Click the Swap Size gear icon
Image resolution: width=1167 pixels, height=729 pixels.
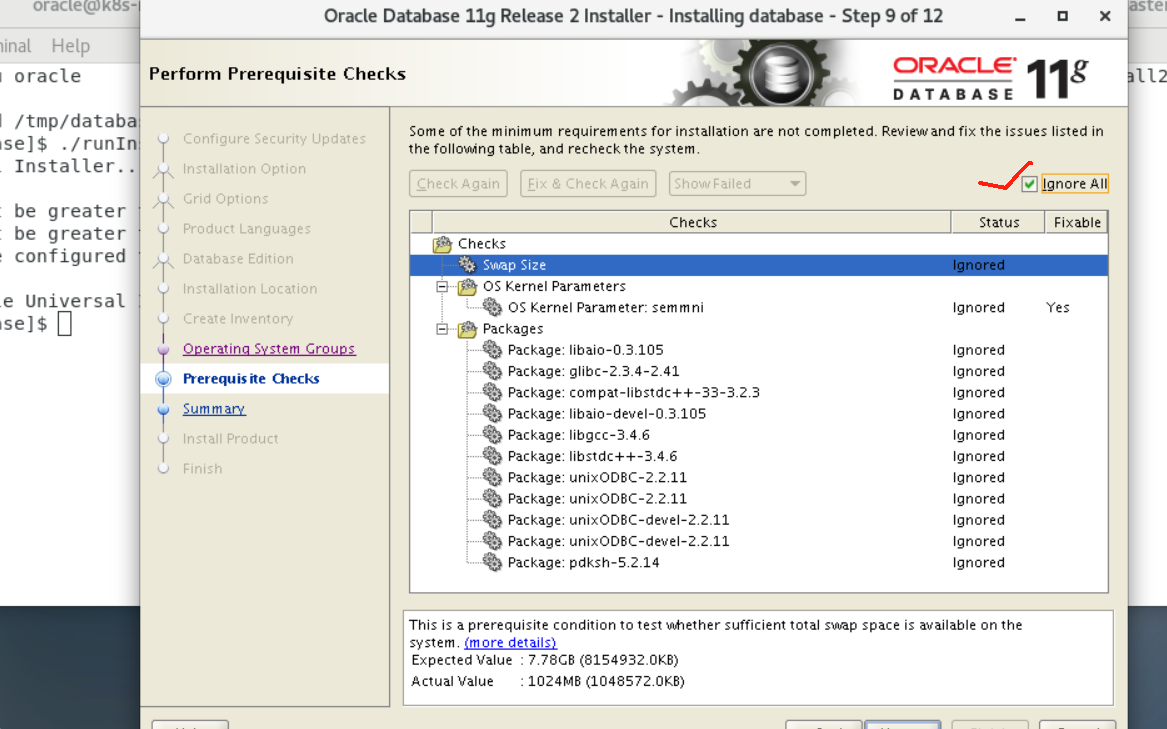[x=467, y=264]
